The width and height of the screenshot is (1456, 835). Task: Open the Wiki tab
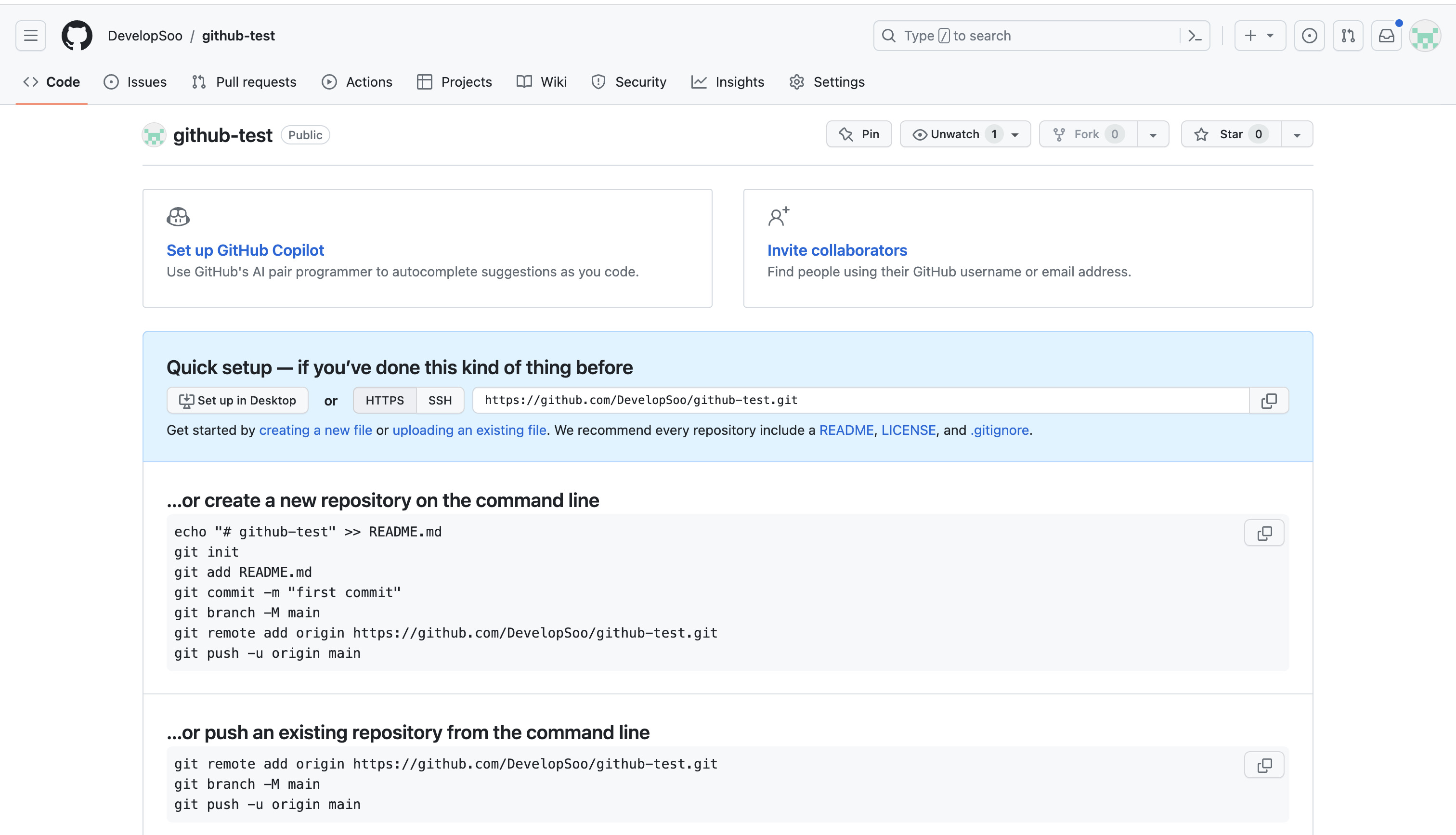(542, 82)
